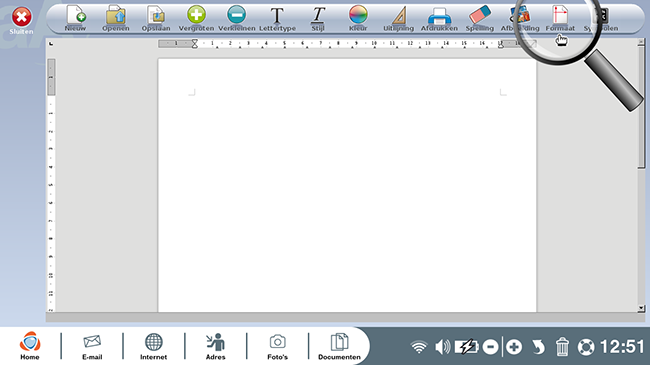Open the Internet browser section
Image resolution: width=650 pixels, height=365 pixels.
(153, 346)
